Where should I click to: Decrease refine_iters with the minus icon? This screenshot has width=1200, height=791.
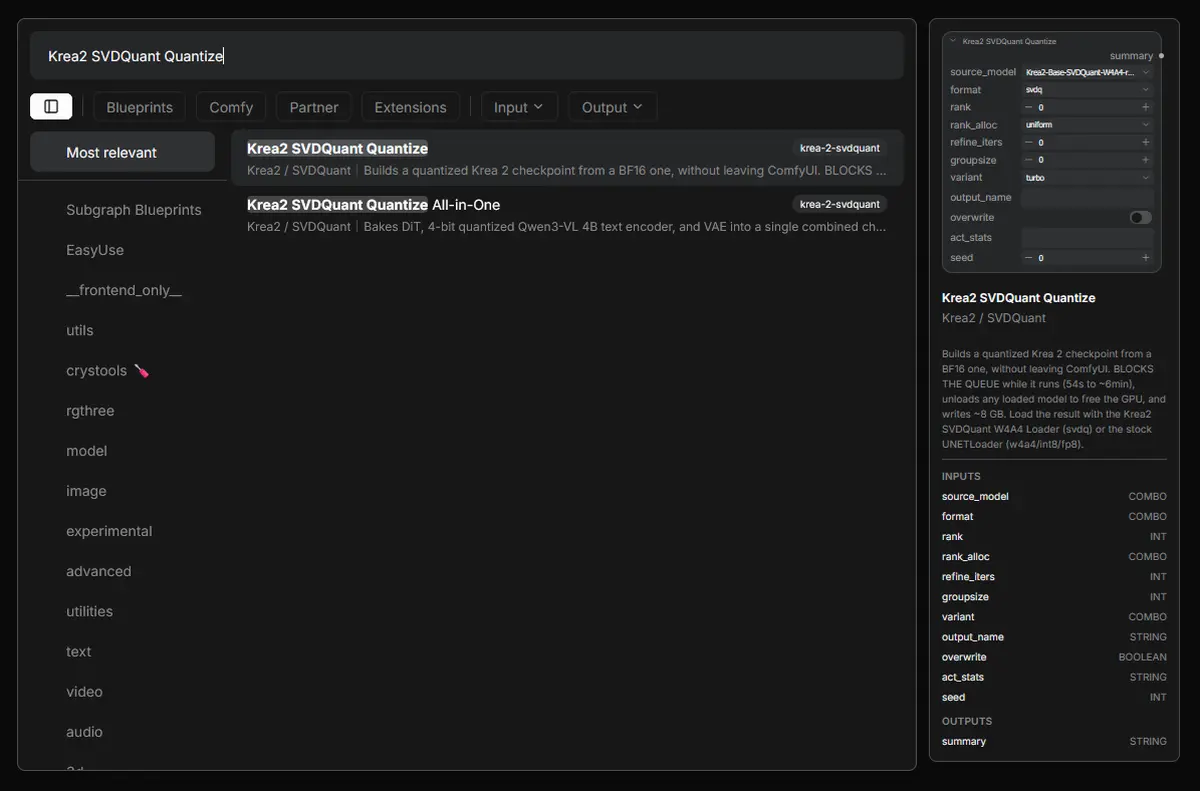point(1029,142)
